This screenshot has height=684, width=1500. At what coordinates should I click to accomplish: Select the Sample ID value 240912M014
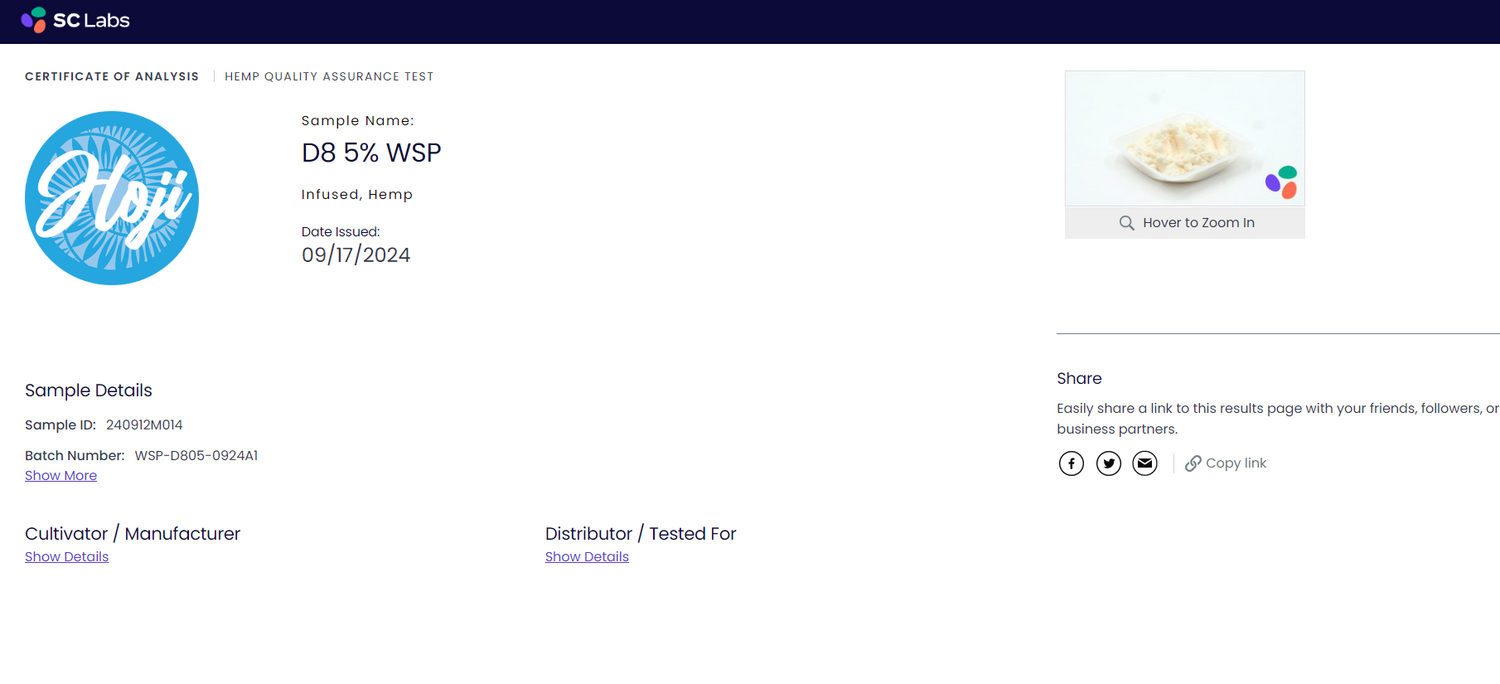(x=144, y=425)
